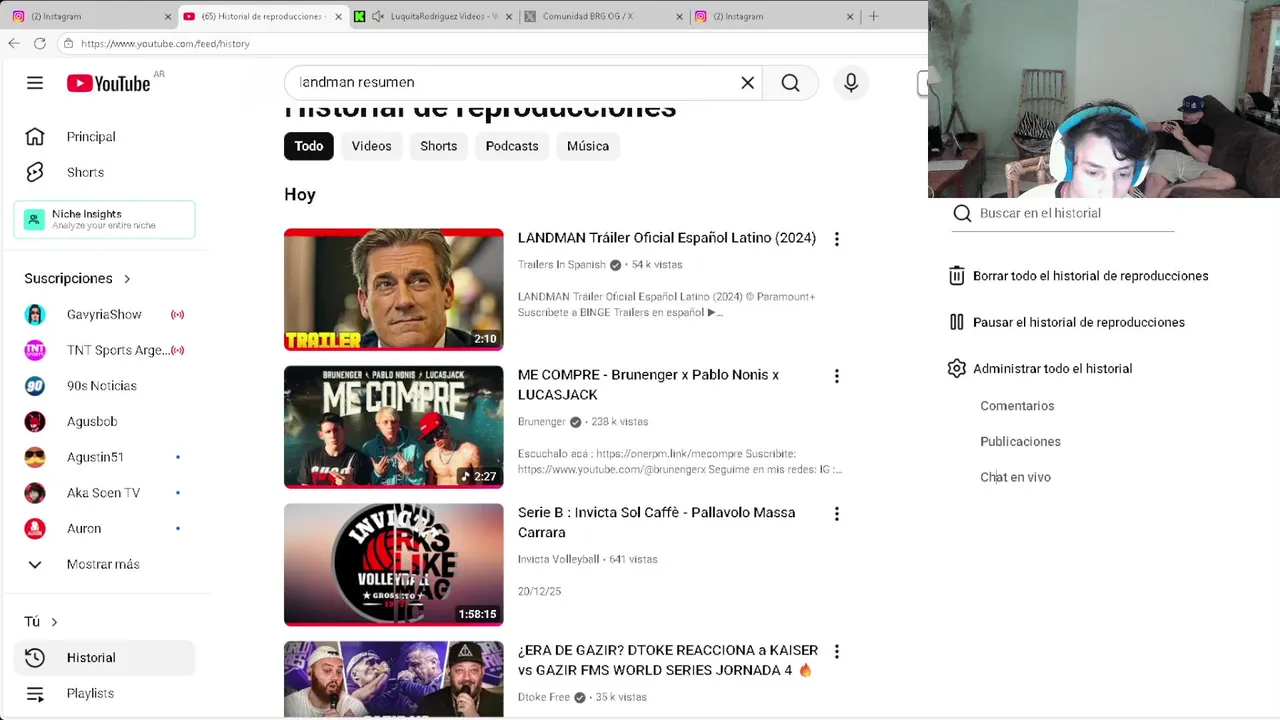
Task: Open a new browser tab with plus icon
Action: click(x=873, y=16)
